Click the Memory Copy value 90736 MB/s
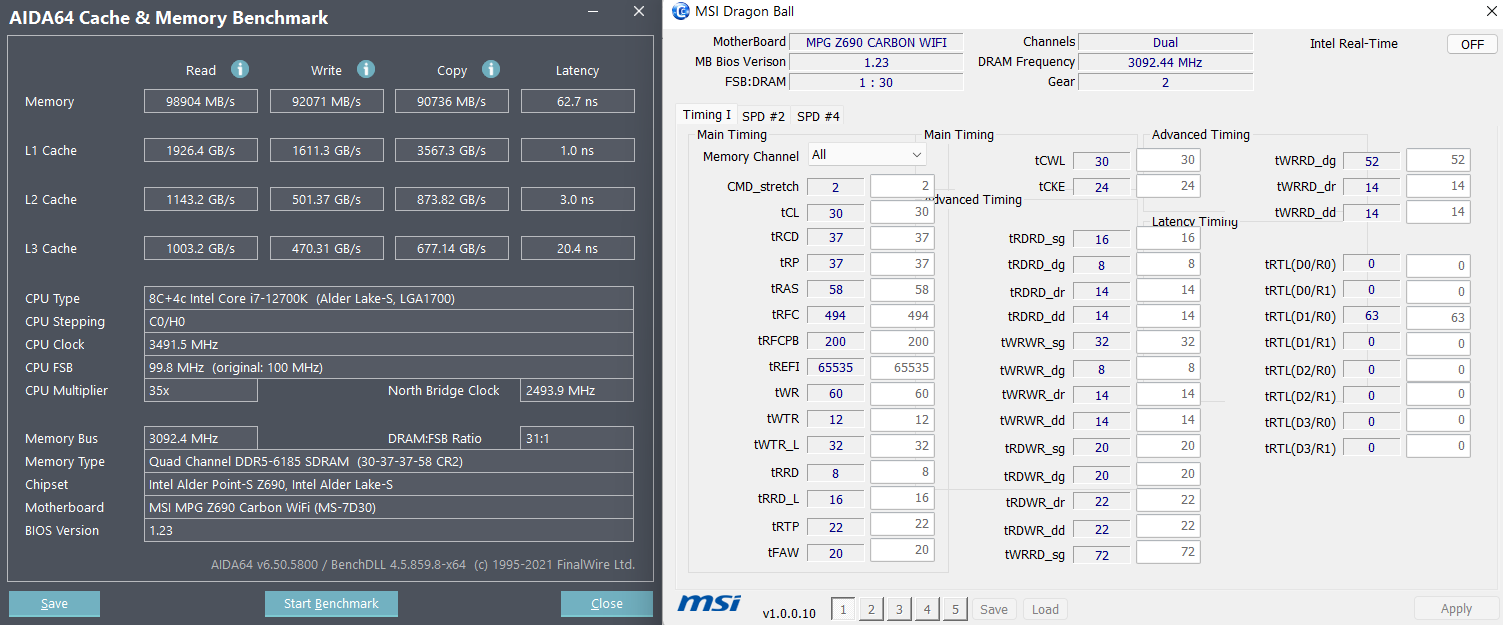Screen dimensions: 1503x625 [452, 101]
